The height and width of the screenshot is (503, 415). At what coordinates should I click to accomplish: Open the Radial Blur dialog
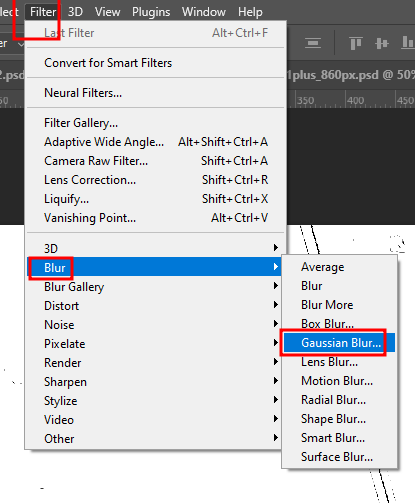(x=339, y=400)
